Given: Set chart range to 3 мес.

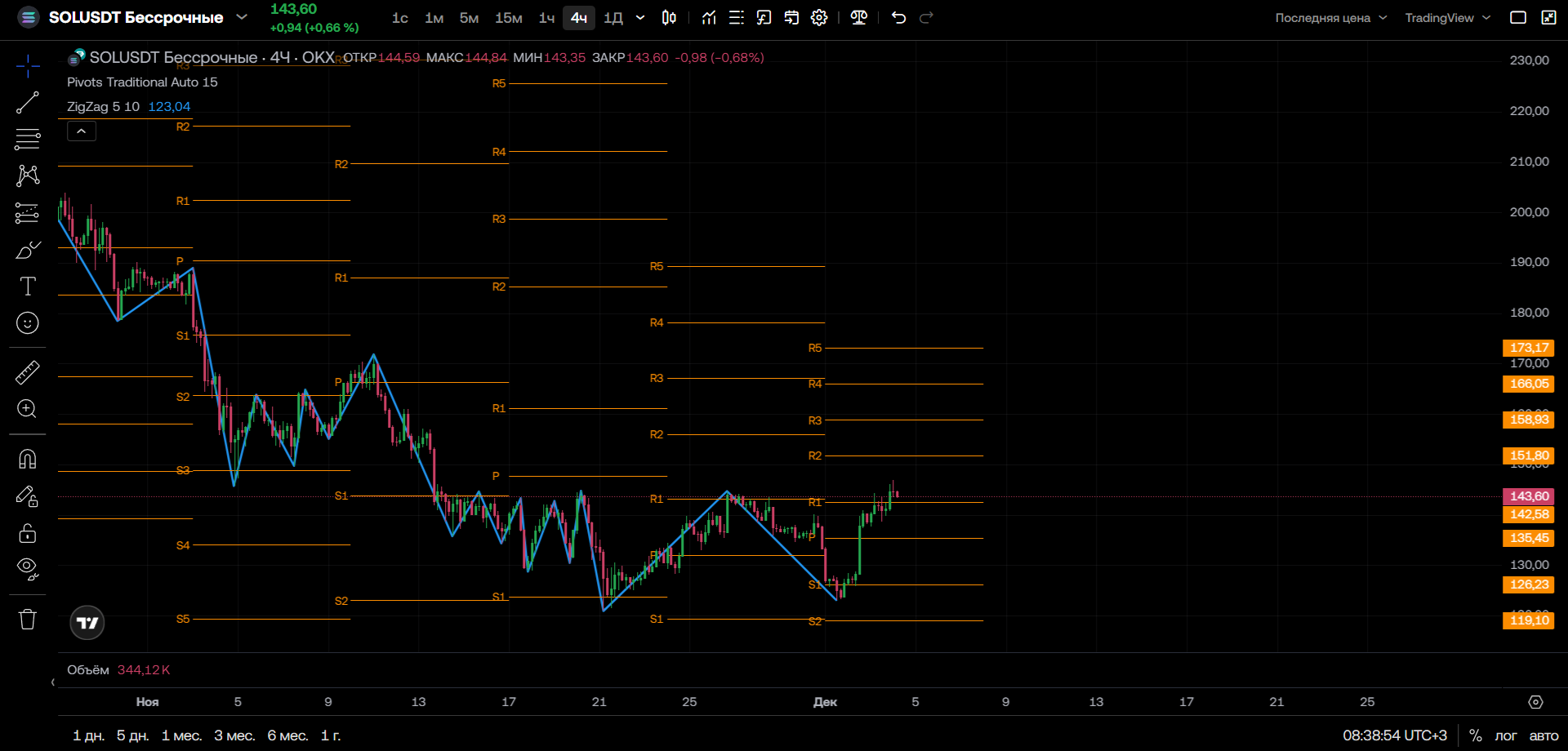Looking at the screenshot, I should 235,735.
